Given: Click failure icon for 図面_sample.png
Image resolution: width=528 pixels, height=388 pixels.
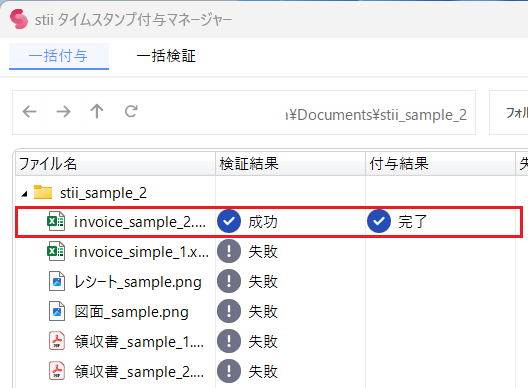Looking at the screenshot, I should [229, 311].
